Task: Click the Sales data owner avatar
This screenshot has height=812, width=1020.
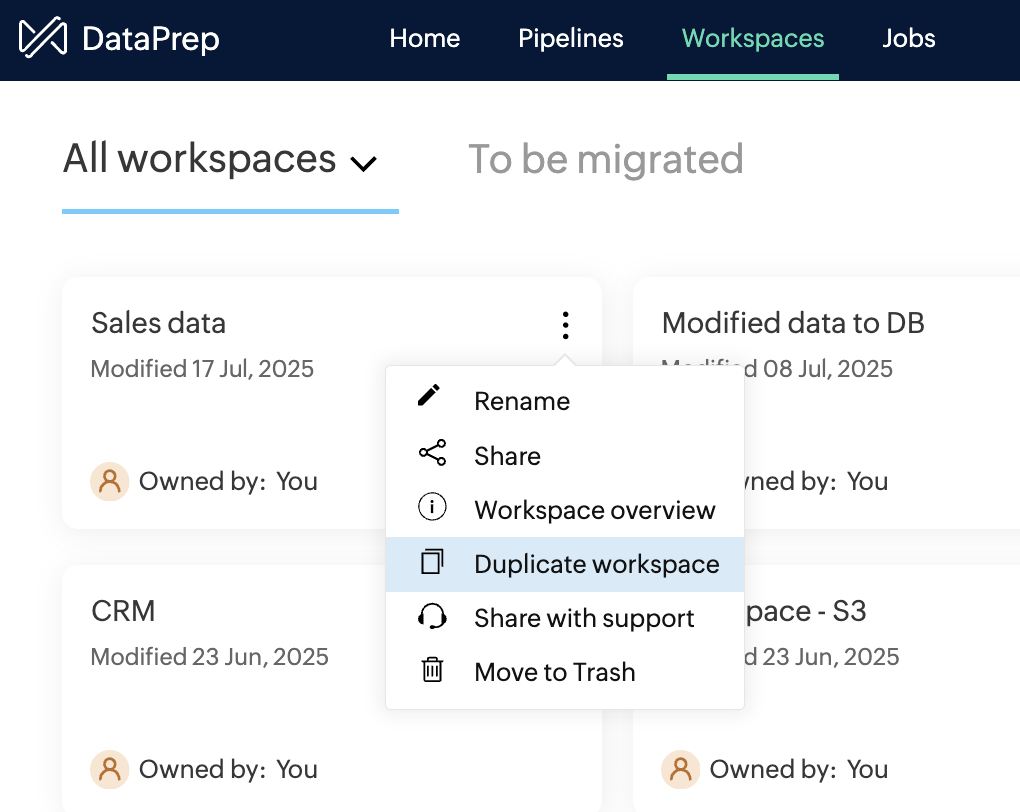Action: pos(110,481)
